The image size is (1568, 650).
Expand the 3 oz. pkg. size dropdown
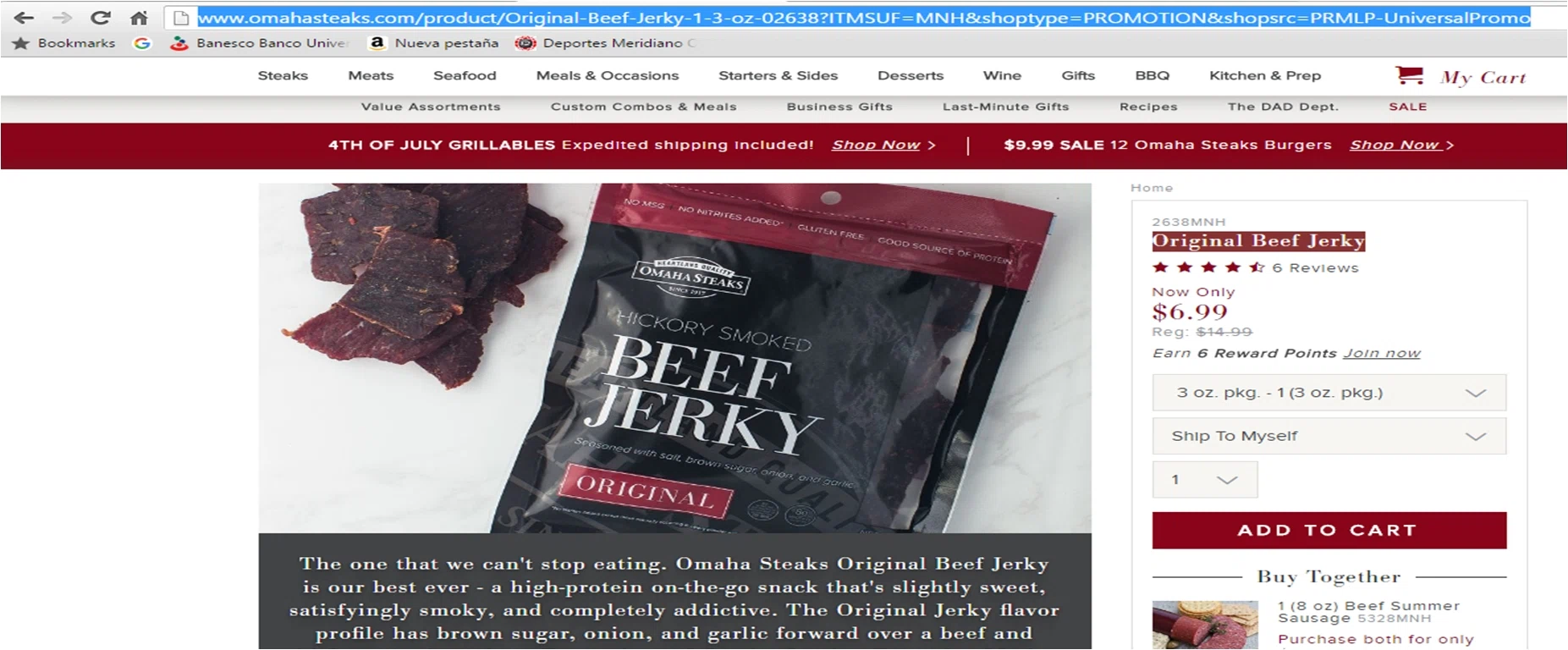tap(1329, 393)
